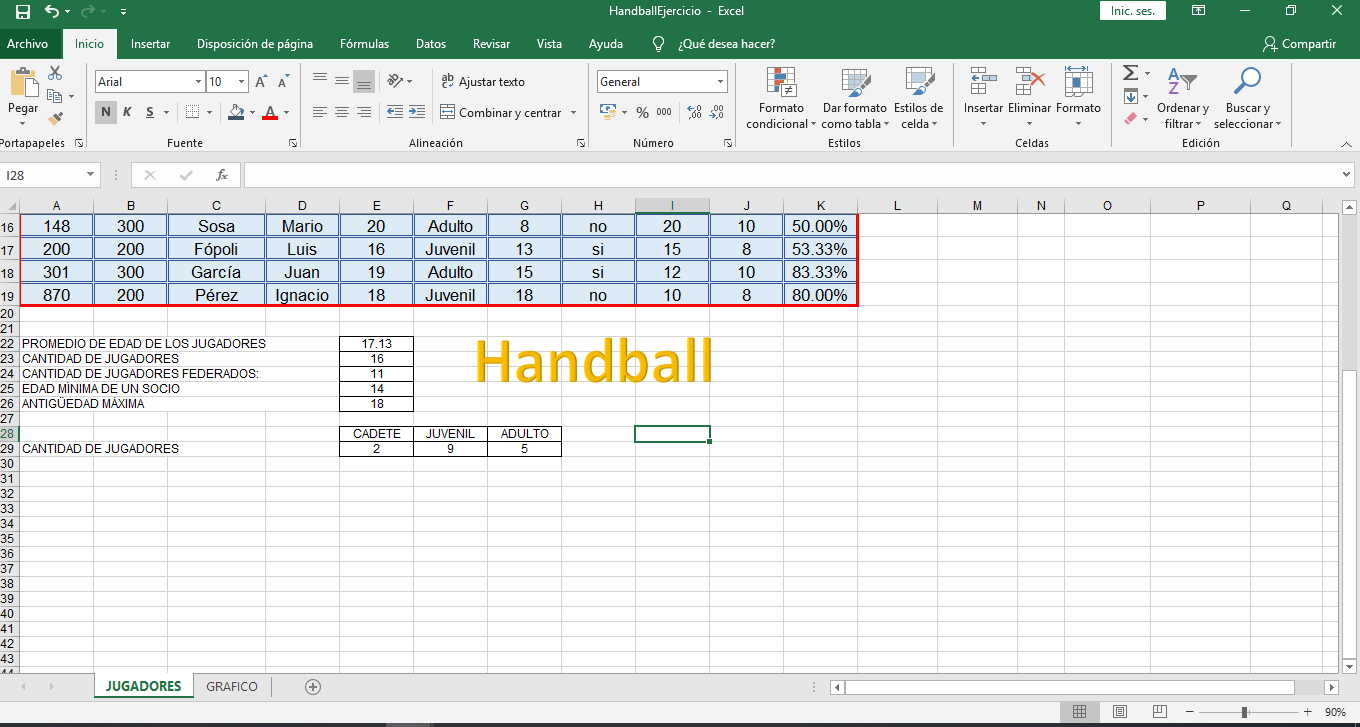Toggle middle vertical alignment
1360x727 pixels.
pyautogui.click(x=342, y=81)
